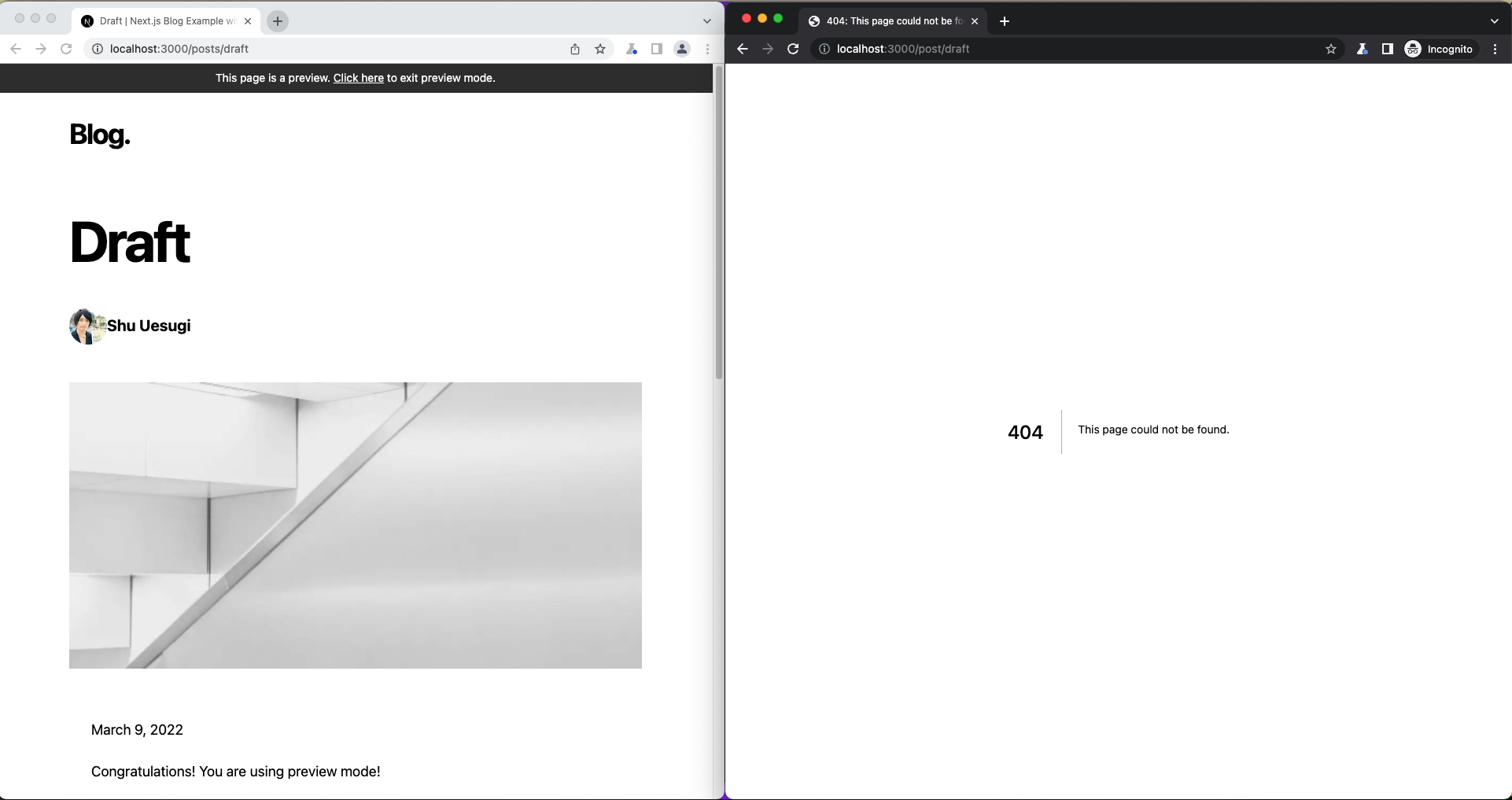
Task: Click the Incognito badge in the right window
Action: click(1440, 49)
